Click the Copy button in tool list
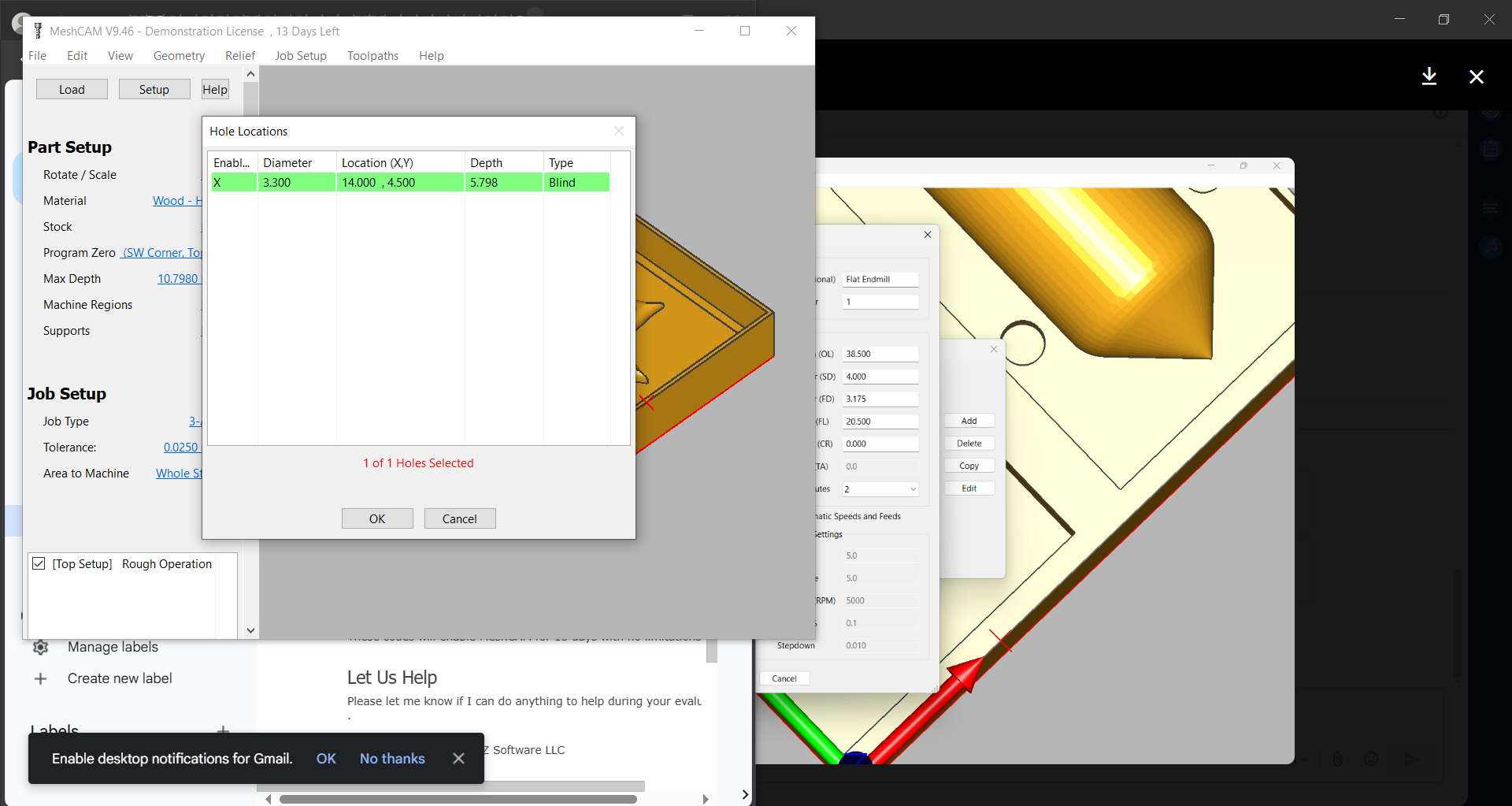 969,466
